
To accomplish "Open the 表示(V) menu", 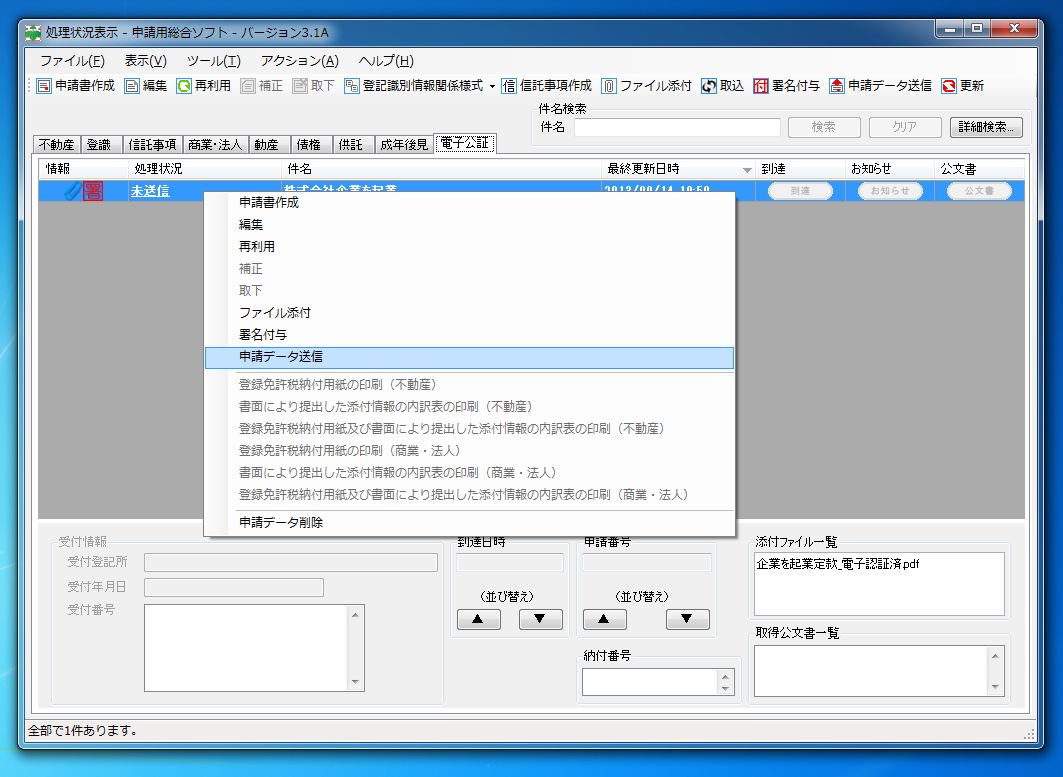I will pos(145,61).
